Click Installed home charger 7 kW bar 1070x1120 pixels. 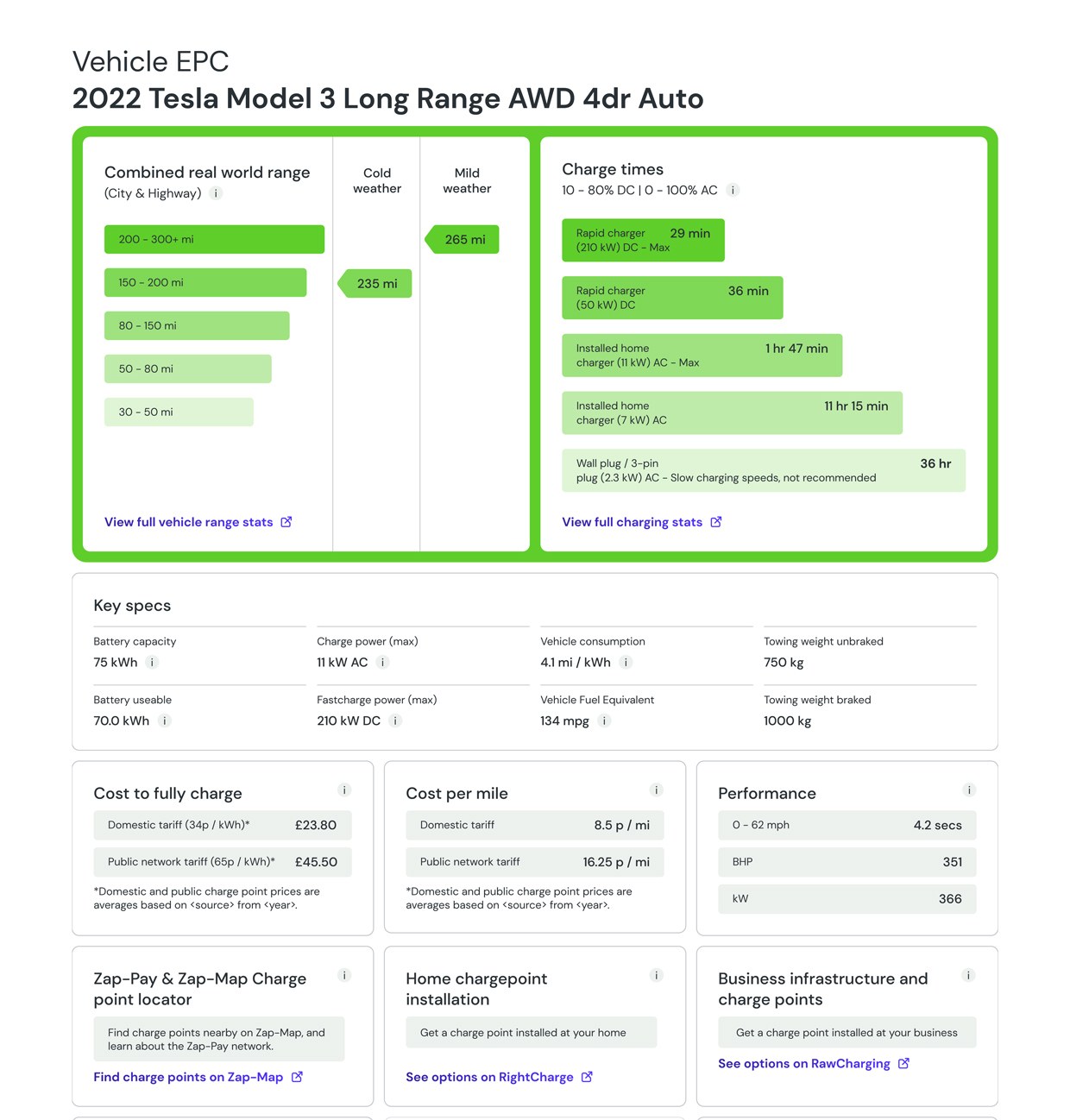732,412
